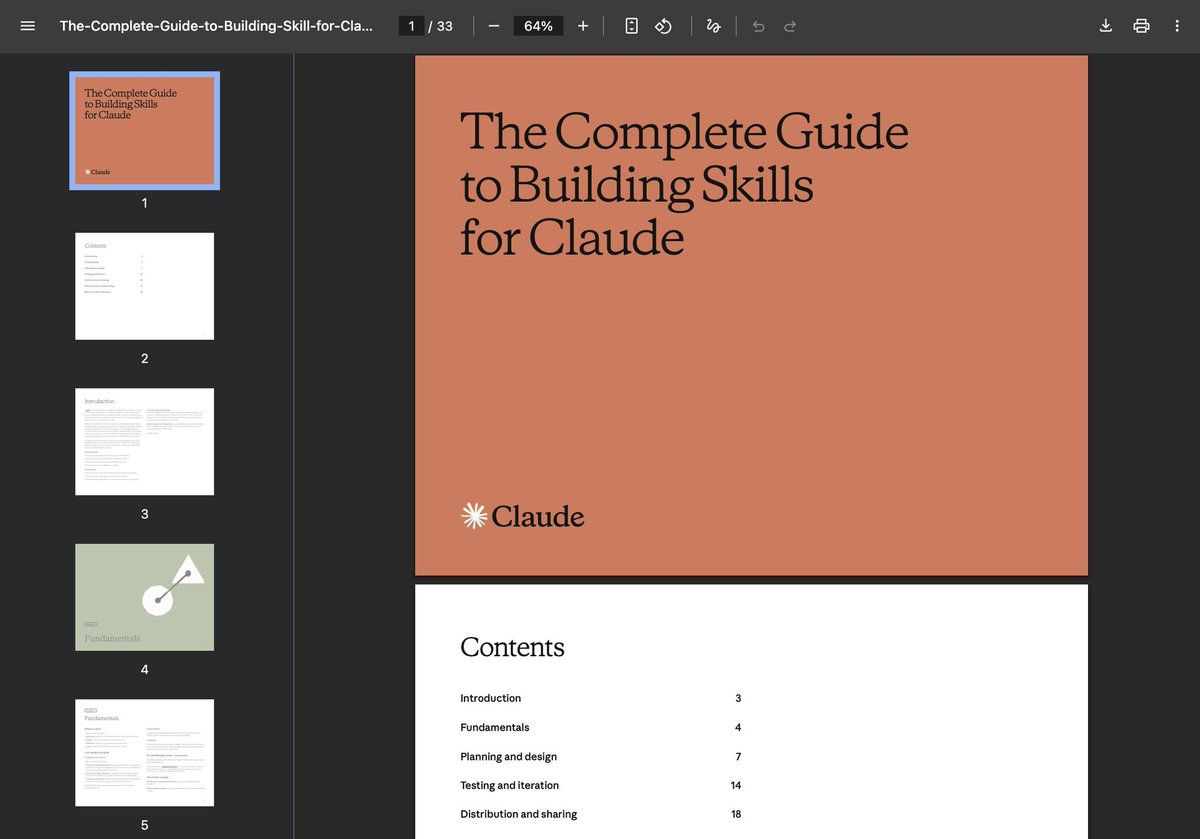Toggle fit-to-page view mode
Viewport: 1200px width, 839px height.
tap(631, 26)
